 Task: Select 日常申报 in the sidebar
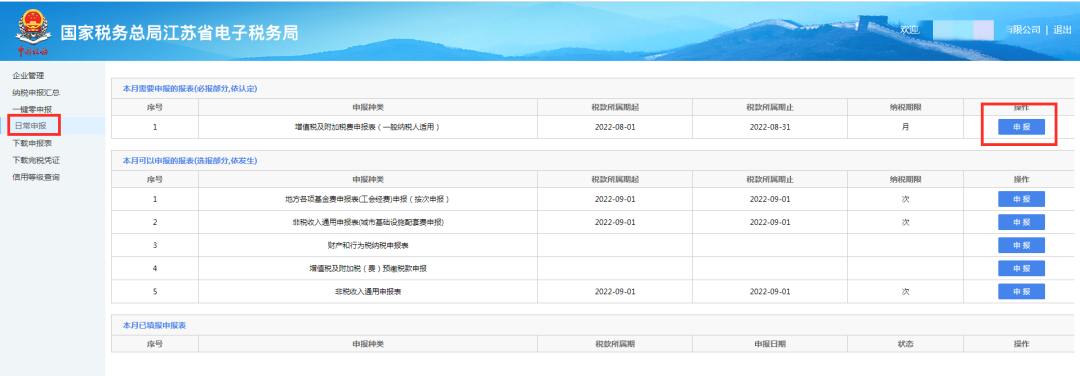point(31,126)
